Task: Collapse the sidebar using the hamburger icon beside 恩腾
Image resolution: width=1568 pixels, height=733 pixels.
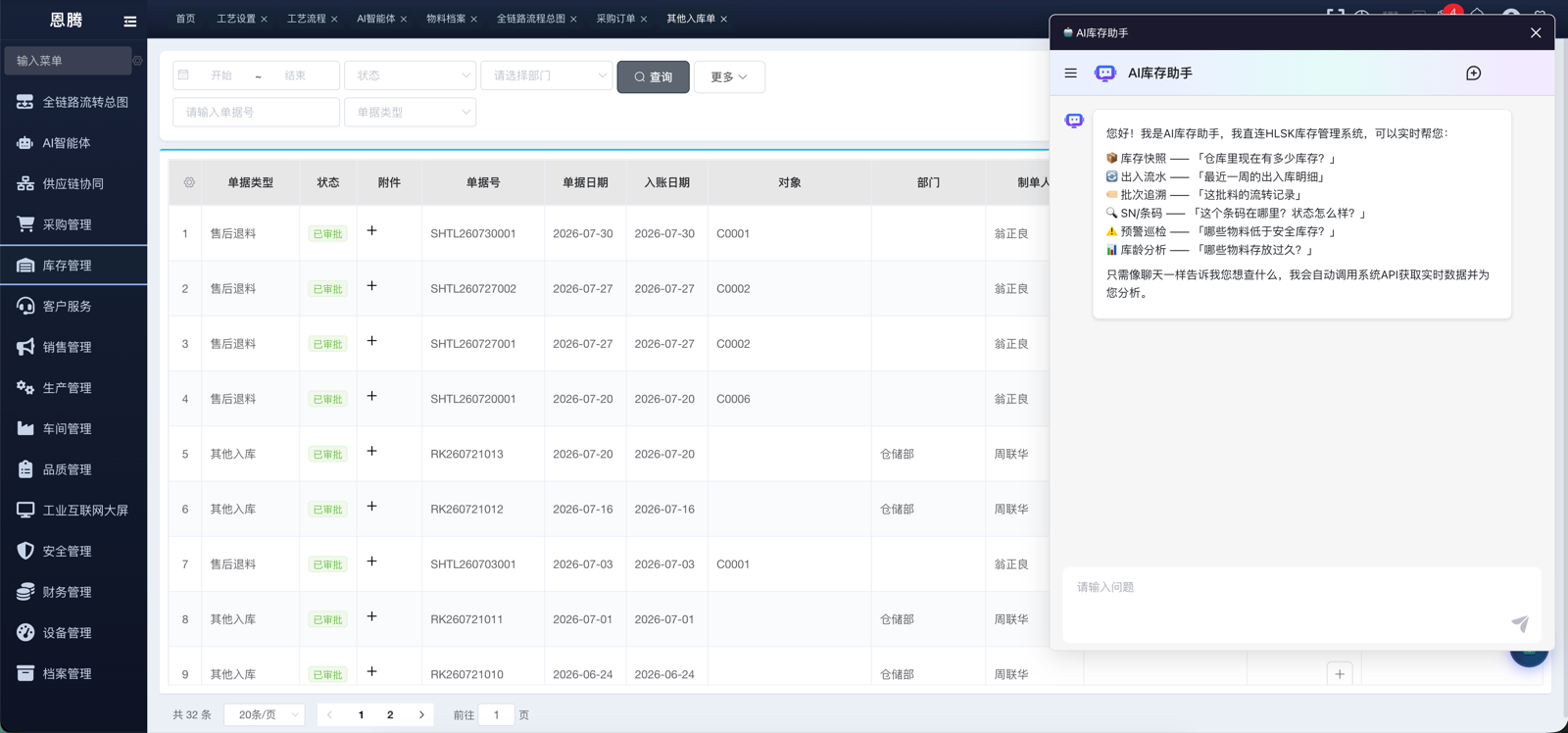Action: coord(129,21)
